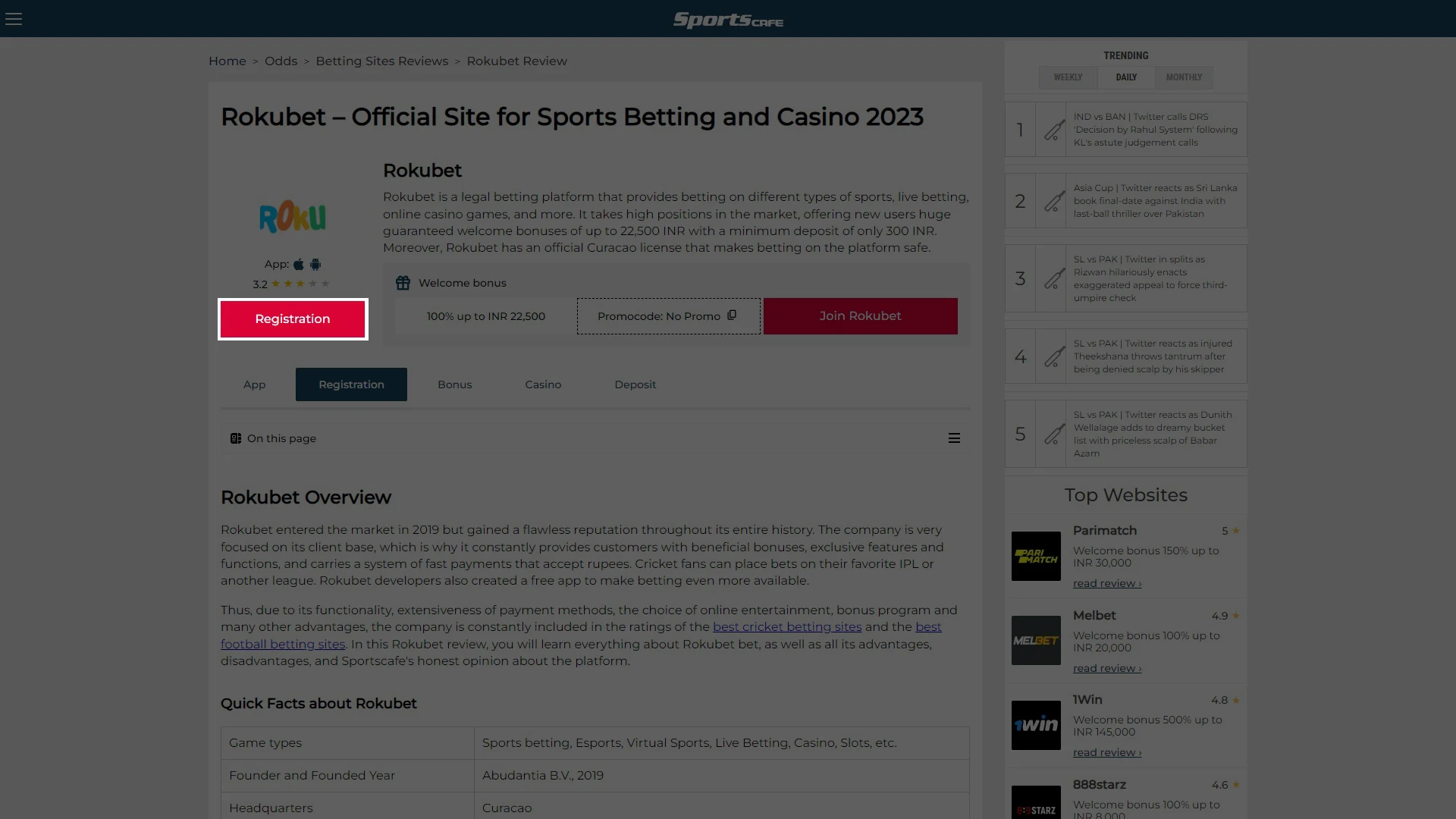Copy the promo code via copy icon
1456x819 pixels.
[x=732, y=315]
